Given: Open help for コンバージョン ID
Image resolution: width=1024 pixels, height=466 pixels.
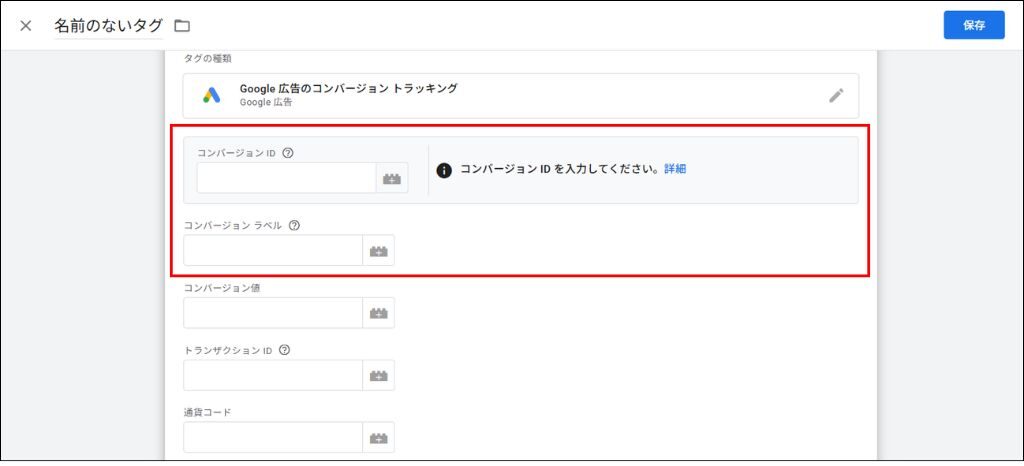Looking at the screenshot, I should (x=289, y=153).
